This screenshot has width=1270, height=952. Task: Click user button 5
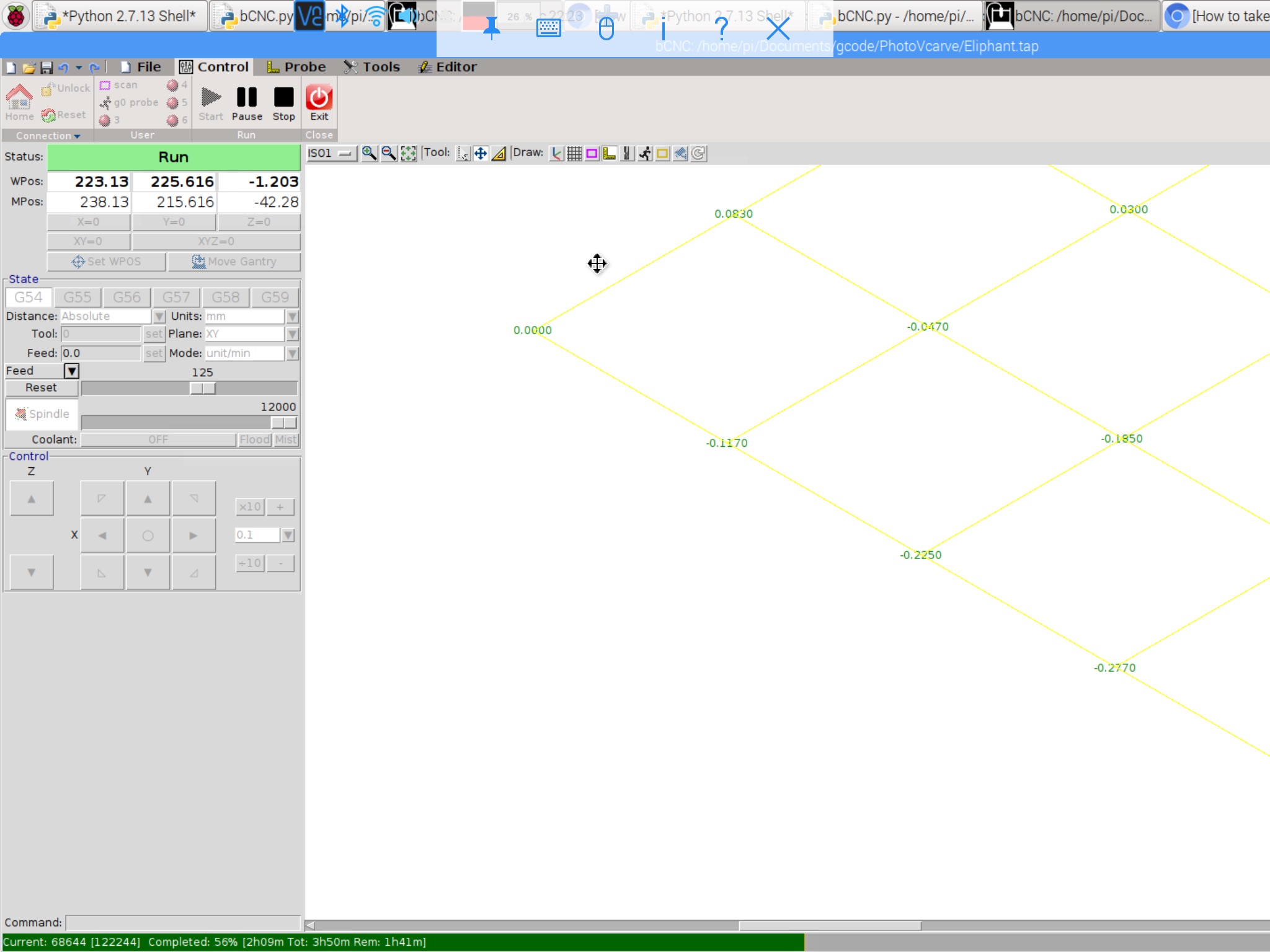coord(177,102)
